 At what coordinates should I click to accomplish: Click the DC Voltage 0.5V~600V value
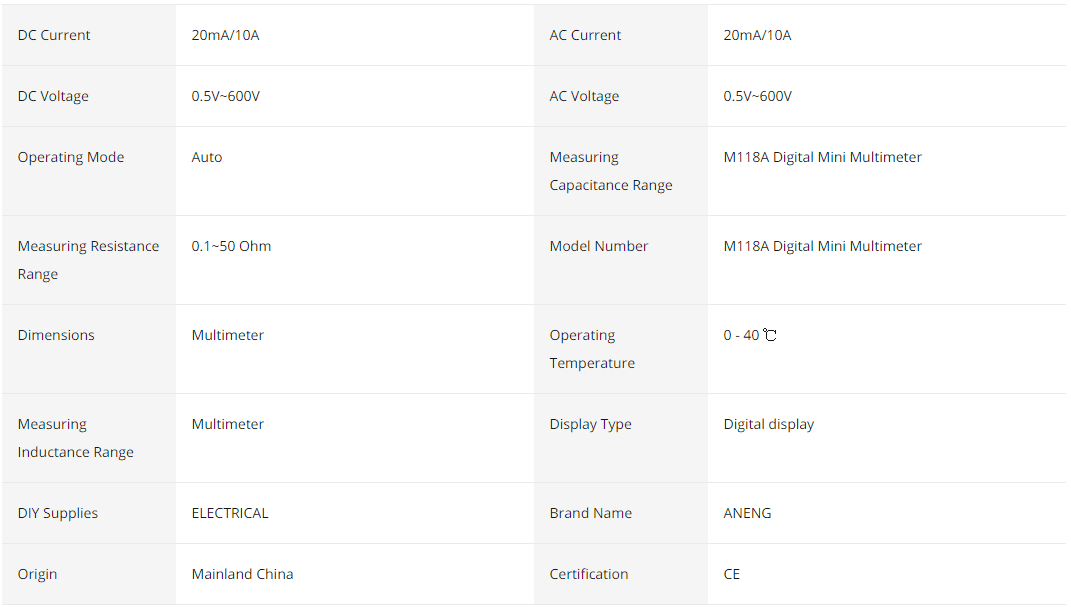click(x=225, y=96)
